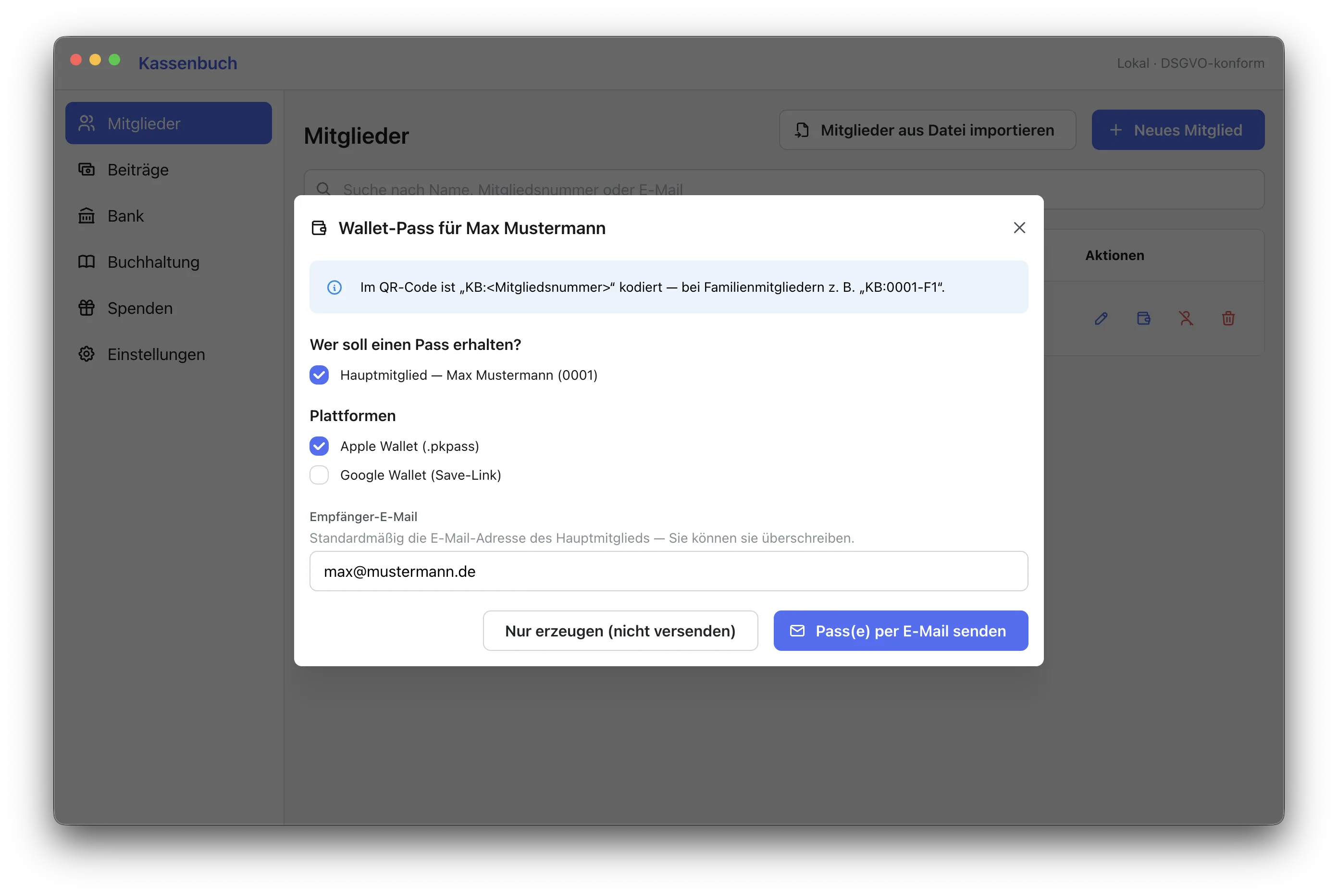This screenshot has height=896, width=1338.
Task: Click the wallet pass icon in the Aktionen column
Action: tap(1143, 318)
